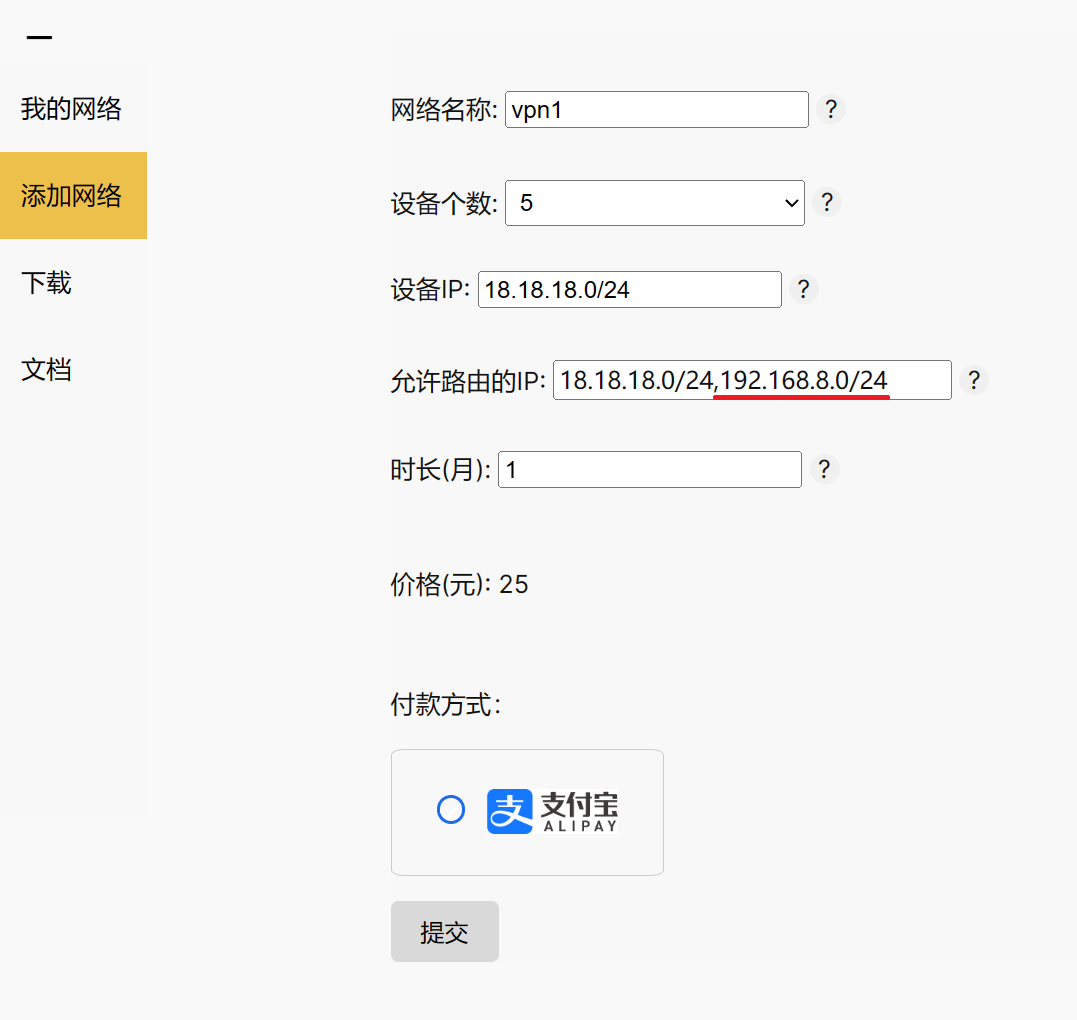This screenshot has width=1077, height=1020.
Task: Click the question mark next to 设备IP
Action: (803, 289)
